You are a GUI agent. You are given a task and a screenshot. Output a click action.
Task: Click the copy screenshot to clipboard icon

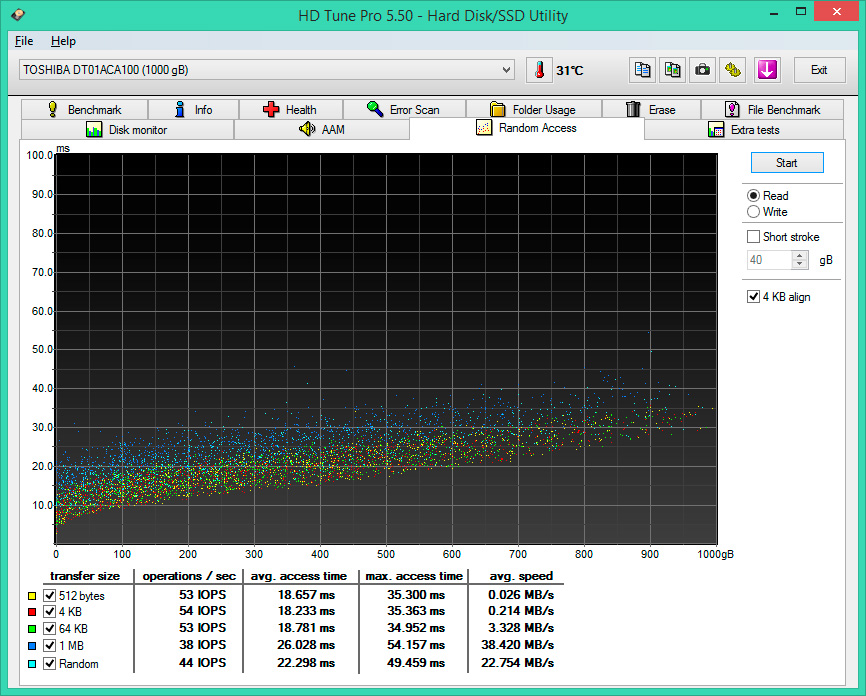point(673,70)
